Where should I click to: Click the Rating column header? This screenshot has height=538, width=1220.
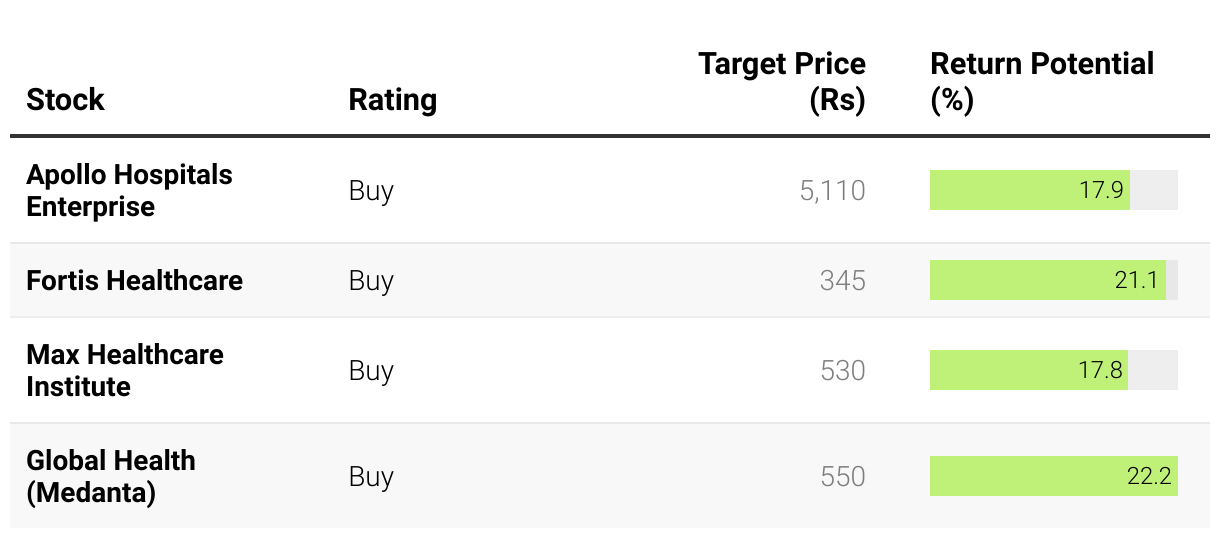tap(392, 100)
